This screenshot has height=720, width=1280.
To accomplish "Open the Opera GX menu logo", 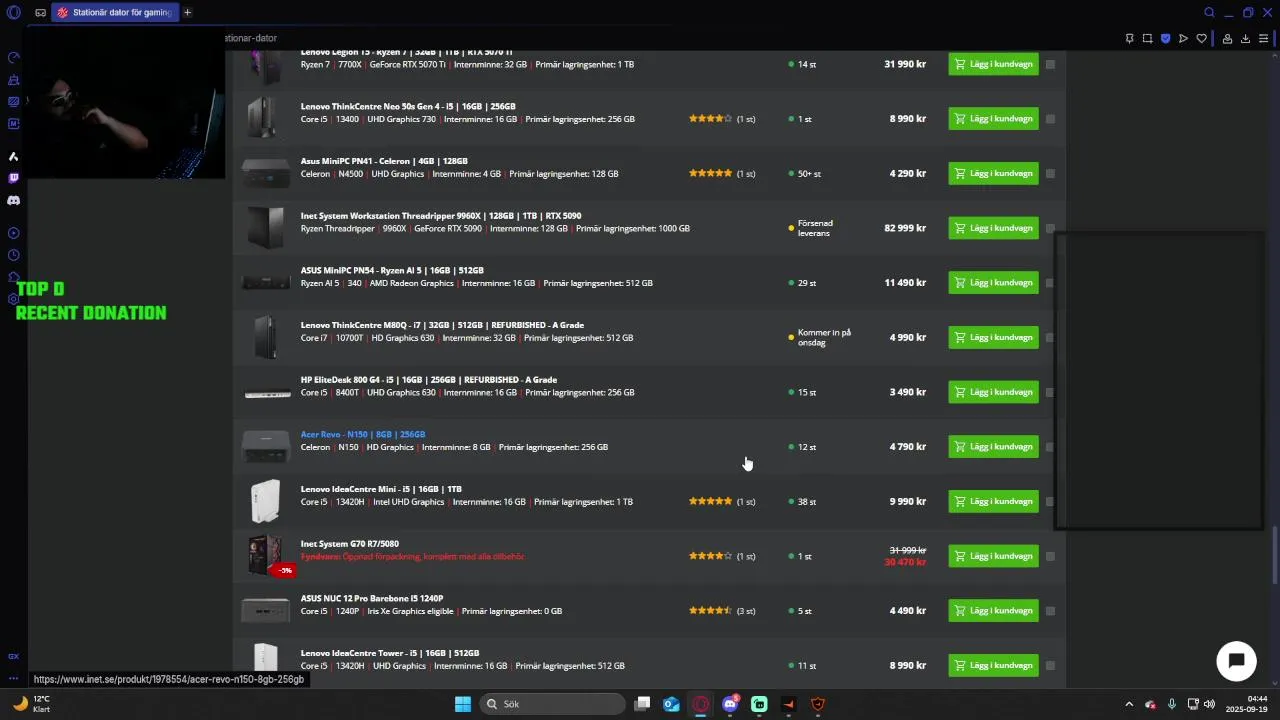I will (x=13, y=13).
